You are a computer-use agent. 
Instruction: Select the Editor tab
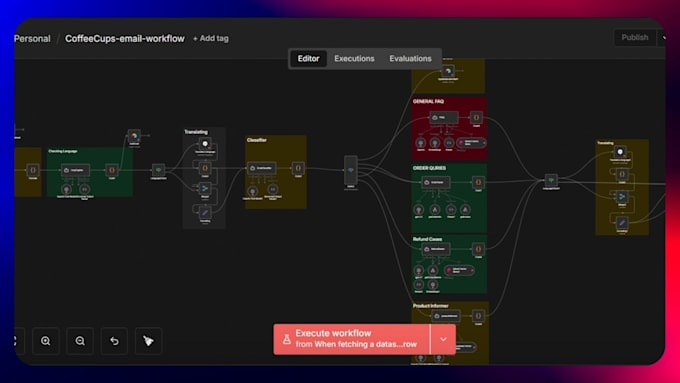[308, 59]
